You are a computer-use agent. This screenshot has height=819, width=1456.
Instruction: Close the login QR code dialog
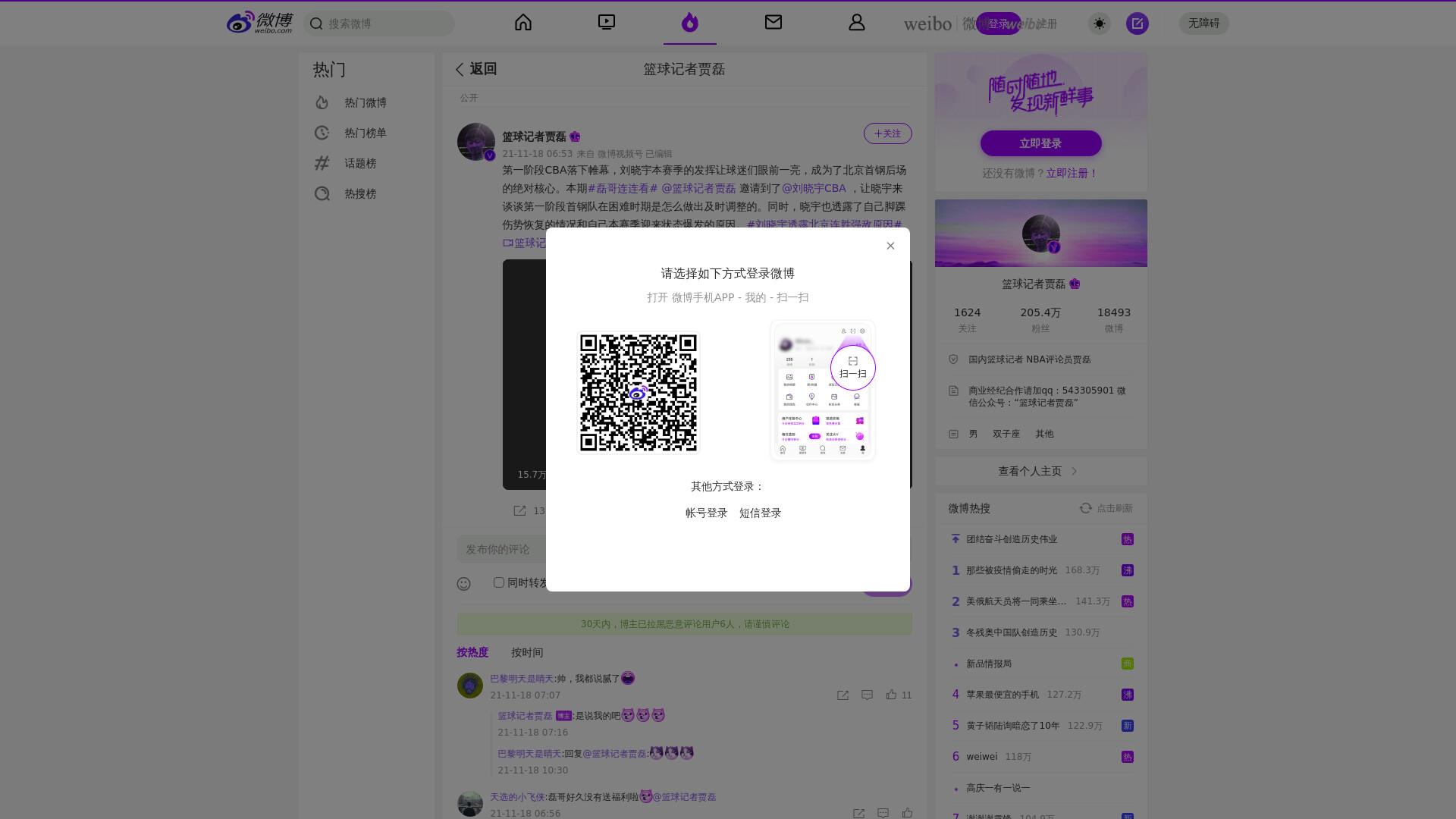(890, 246)
